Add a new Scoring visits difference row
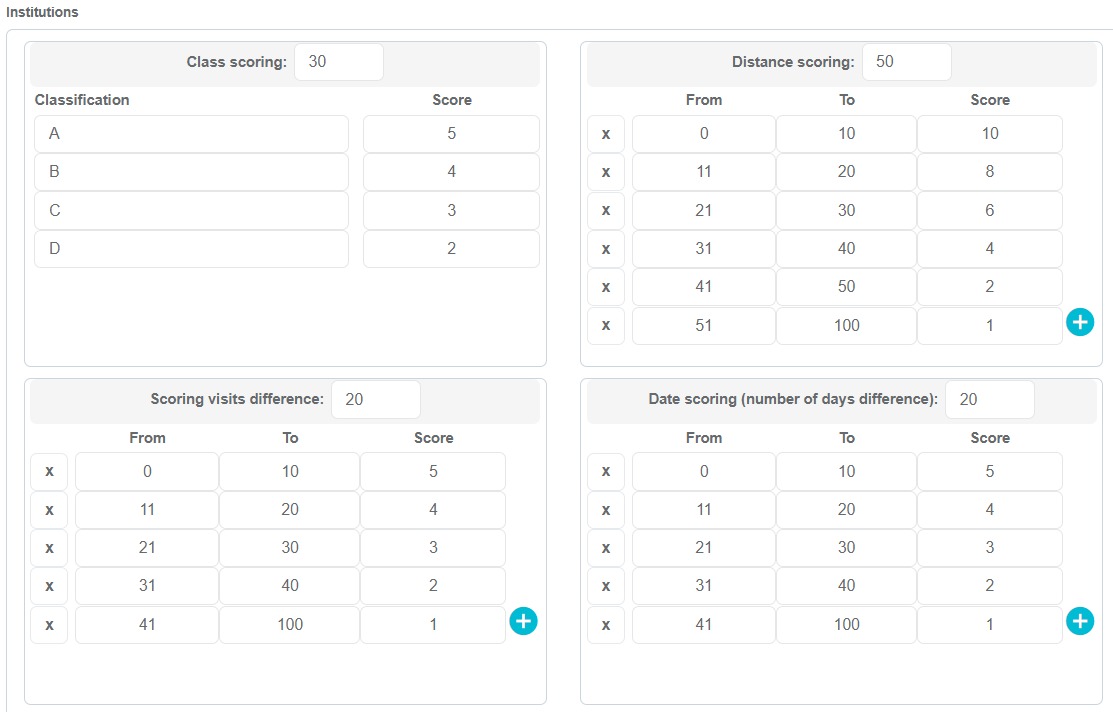 (x=523, y=621)
